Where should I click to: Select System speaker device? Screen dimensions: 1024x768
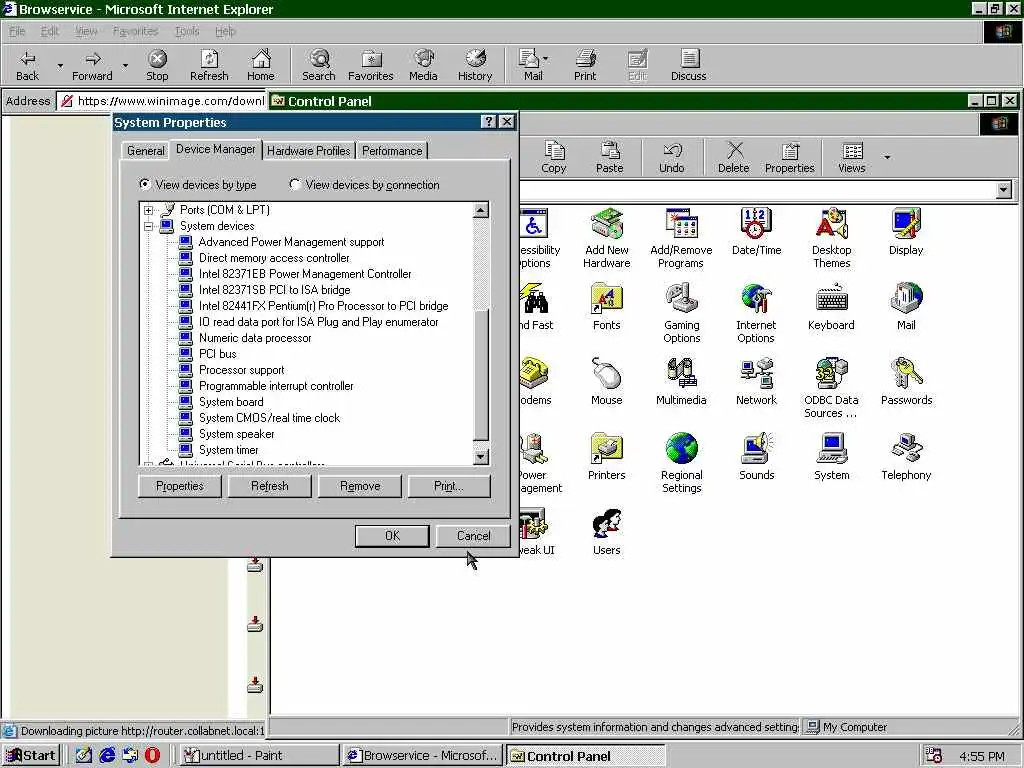[236, 434]
